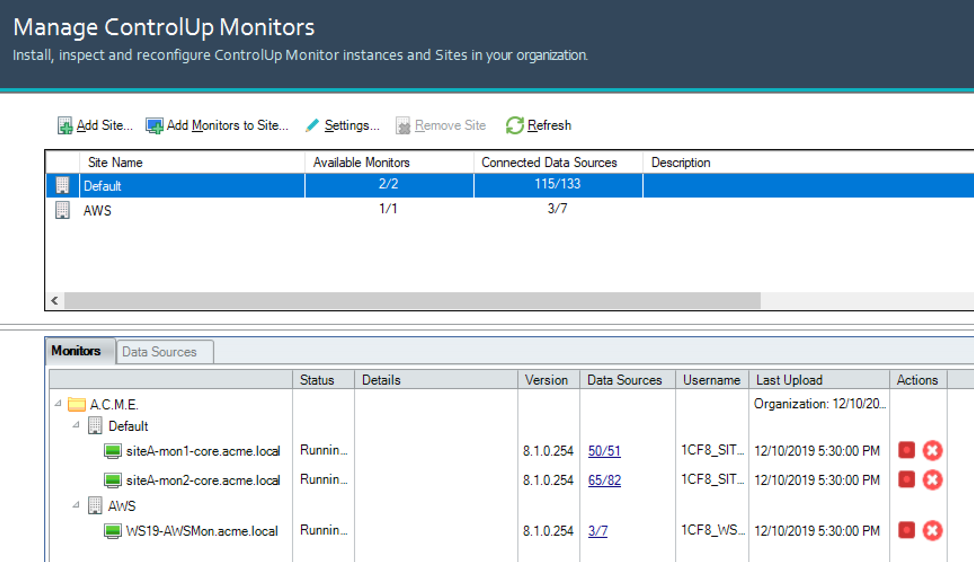Screen dimensions: 974x562
Task: Click the Actions column header
Action: click(x=918, y=380)
